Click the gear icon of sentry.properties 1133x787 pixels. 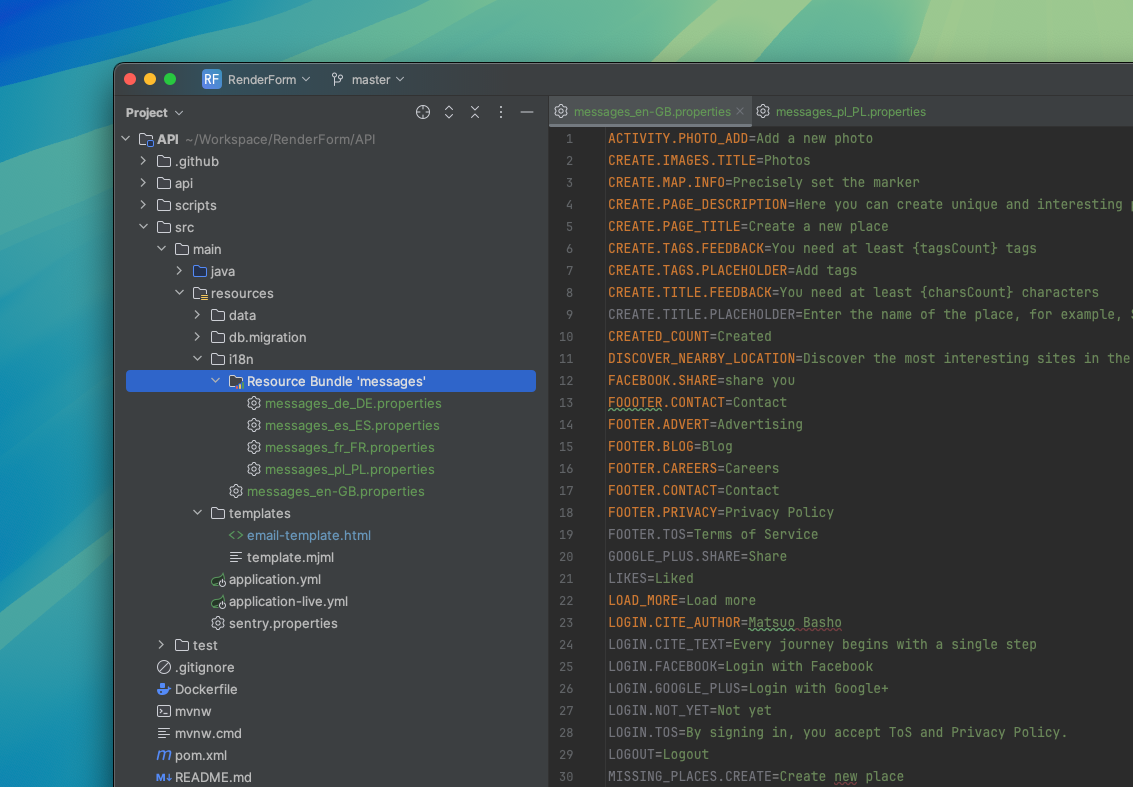[x=217, y=623]
